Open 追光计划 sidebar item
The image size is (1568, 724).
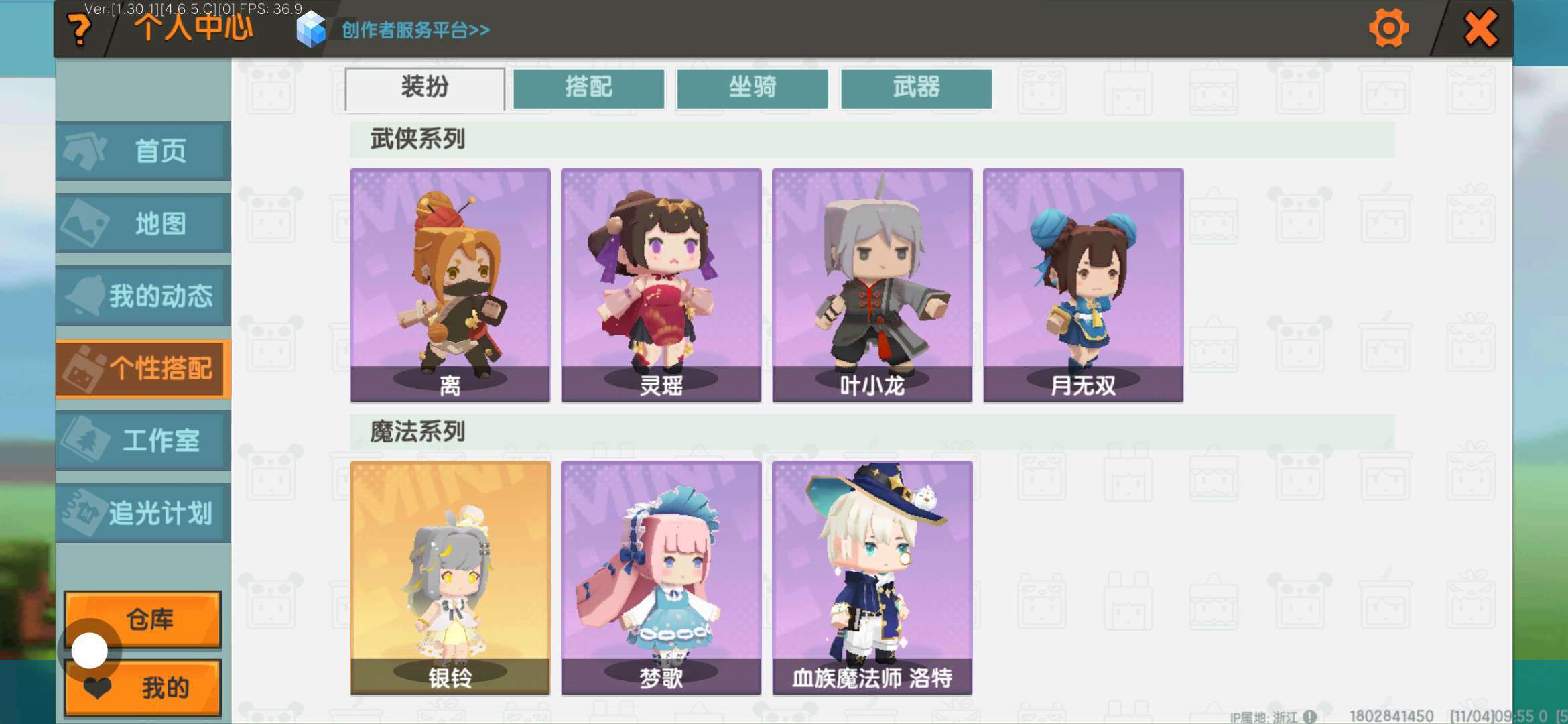pyautogui.click(x=143, y=513)
